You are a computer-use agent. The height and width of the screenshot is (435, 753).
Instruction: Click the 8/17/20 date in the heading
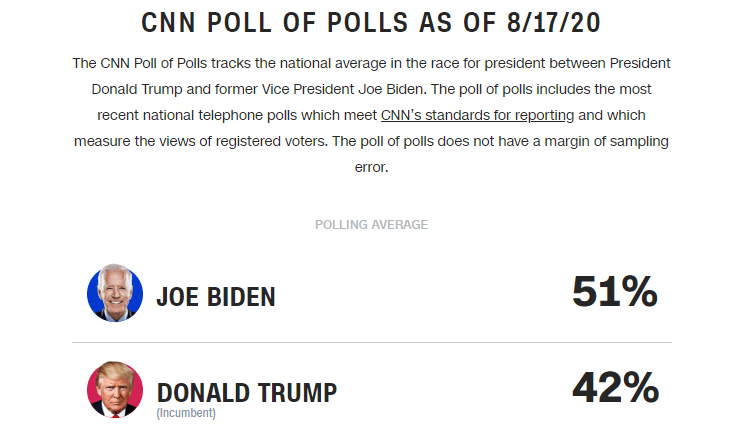554,23
